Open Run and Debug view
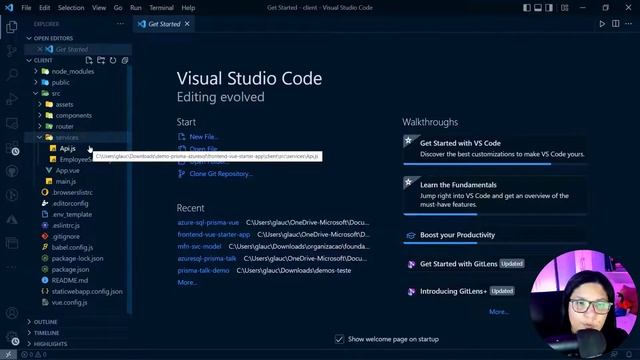Viewport: 640px width, 360px height. coord(12,99)
